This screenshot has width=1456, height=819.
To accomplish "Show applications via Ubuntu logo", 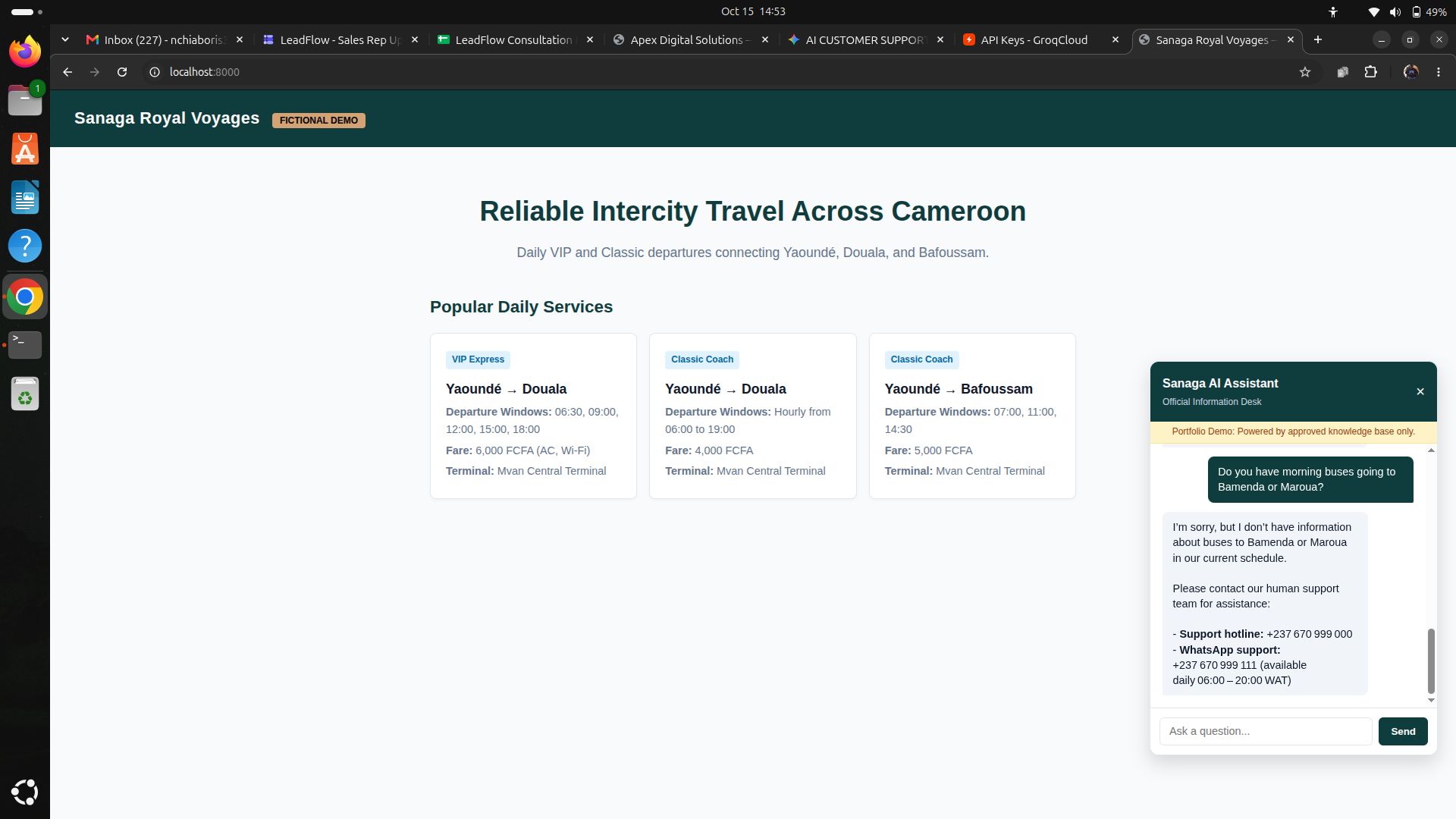I will (25, 792).
